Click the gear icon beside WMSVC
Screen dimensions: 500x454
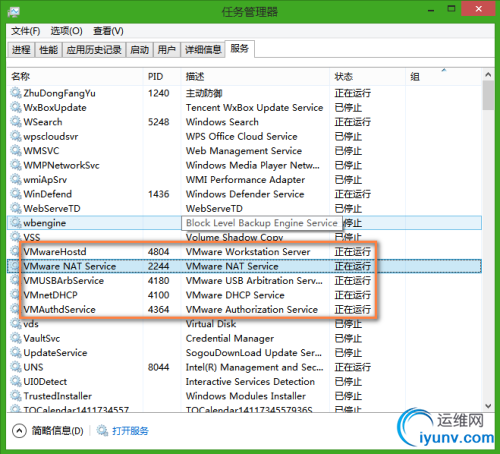pos(16,150)
